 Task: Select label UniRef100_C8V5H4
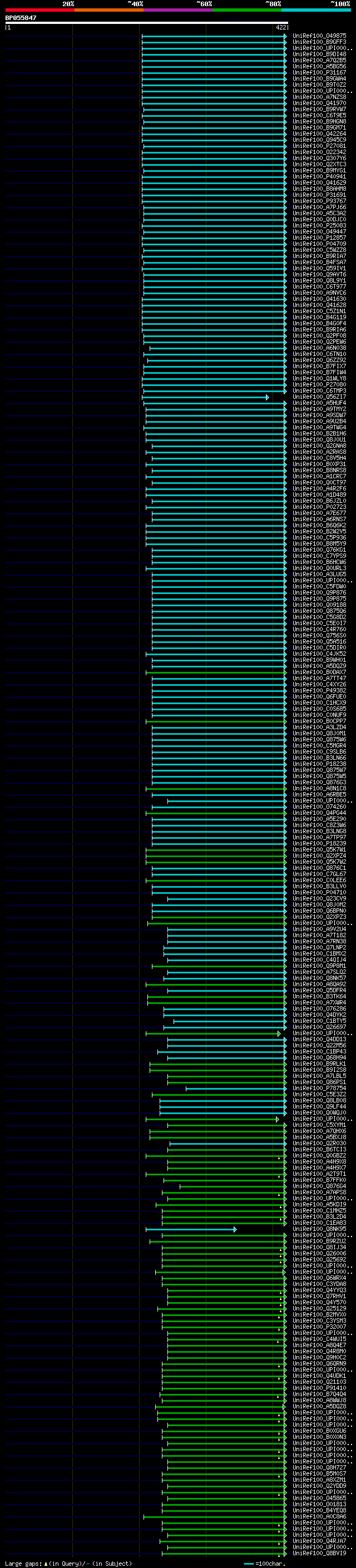pyautogui.click(x=319, y=458)
